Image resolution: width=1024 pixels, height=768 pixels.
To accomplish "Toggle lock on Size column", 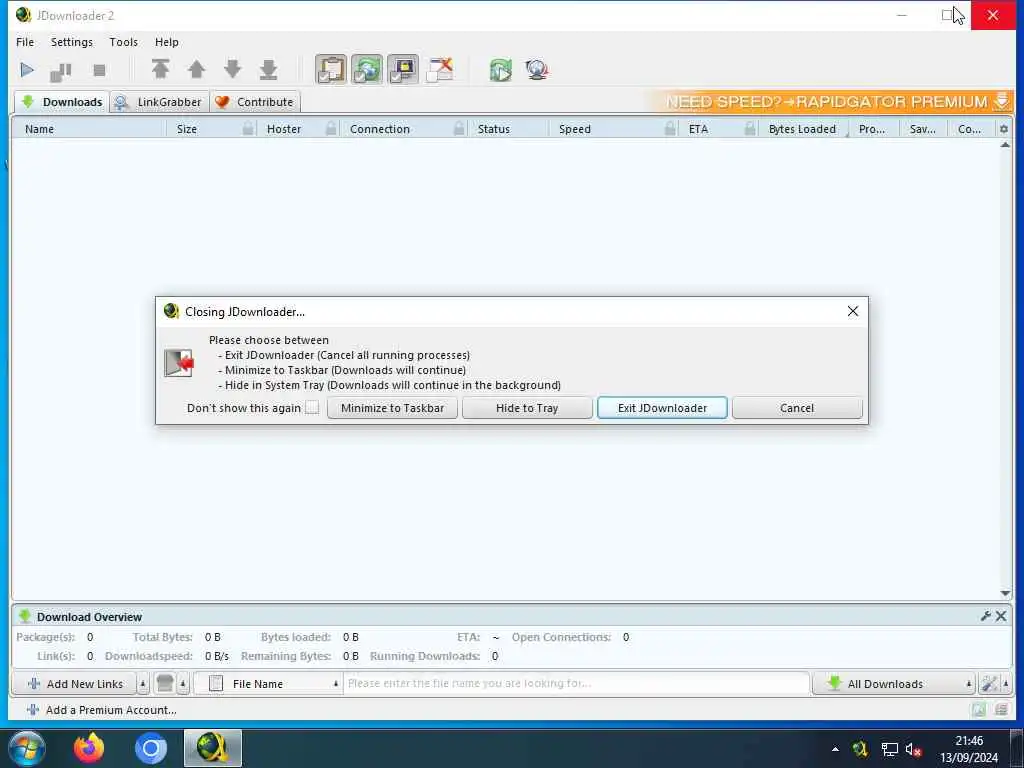I will point(248,129).
